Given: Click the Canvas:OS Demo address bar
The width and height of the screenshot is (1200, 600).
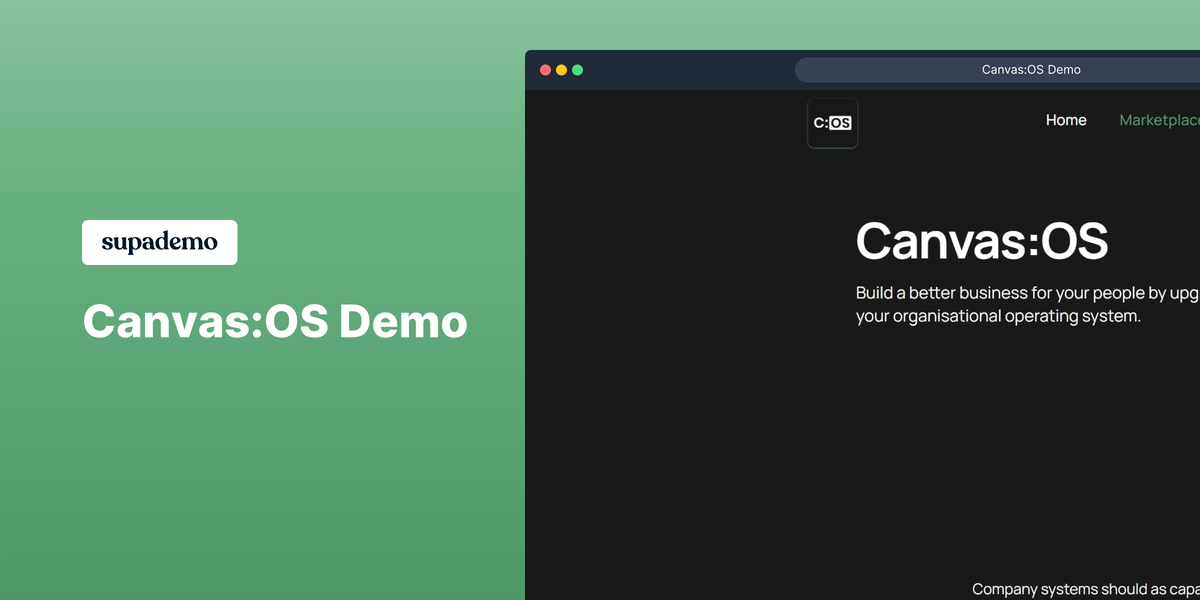Looking at the screenshot, I should [x=997, y=70].
